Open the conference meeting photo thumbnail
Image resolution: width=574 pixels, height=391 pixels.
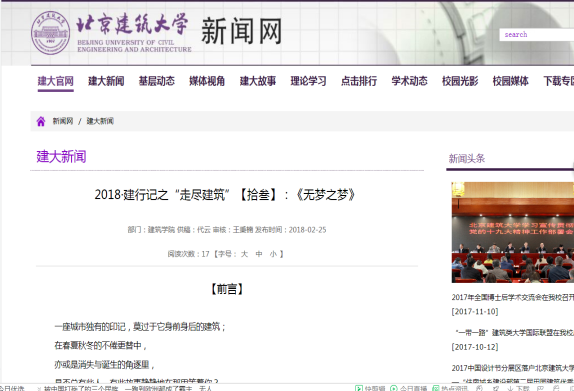pos(512,232)
